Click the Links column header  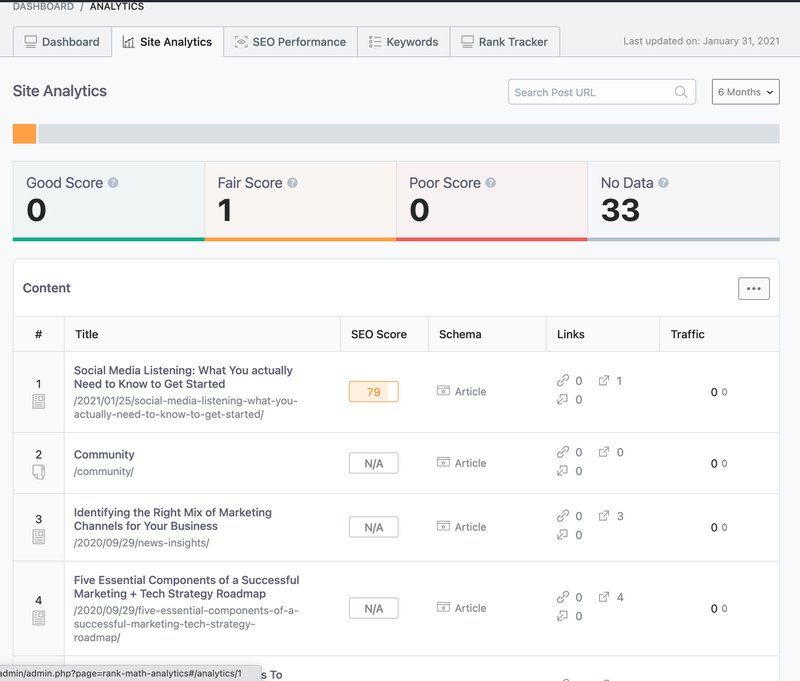[570, 334]
